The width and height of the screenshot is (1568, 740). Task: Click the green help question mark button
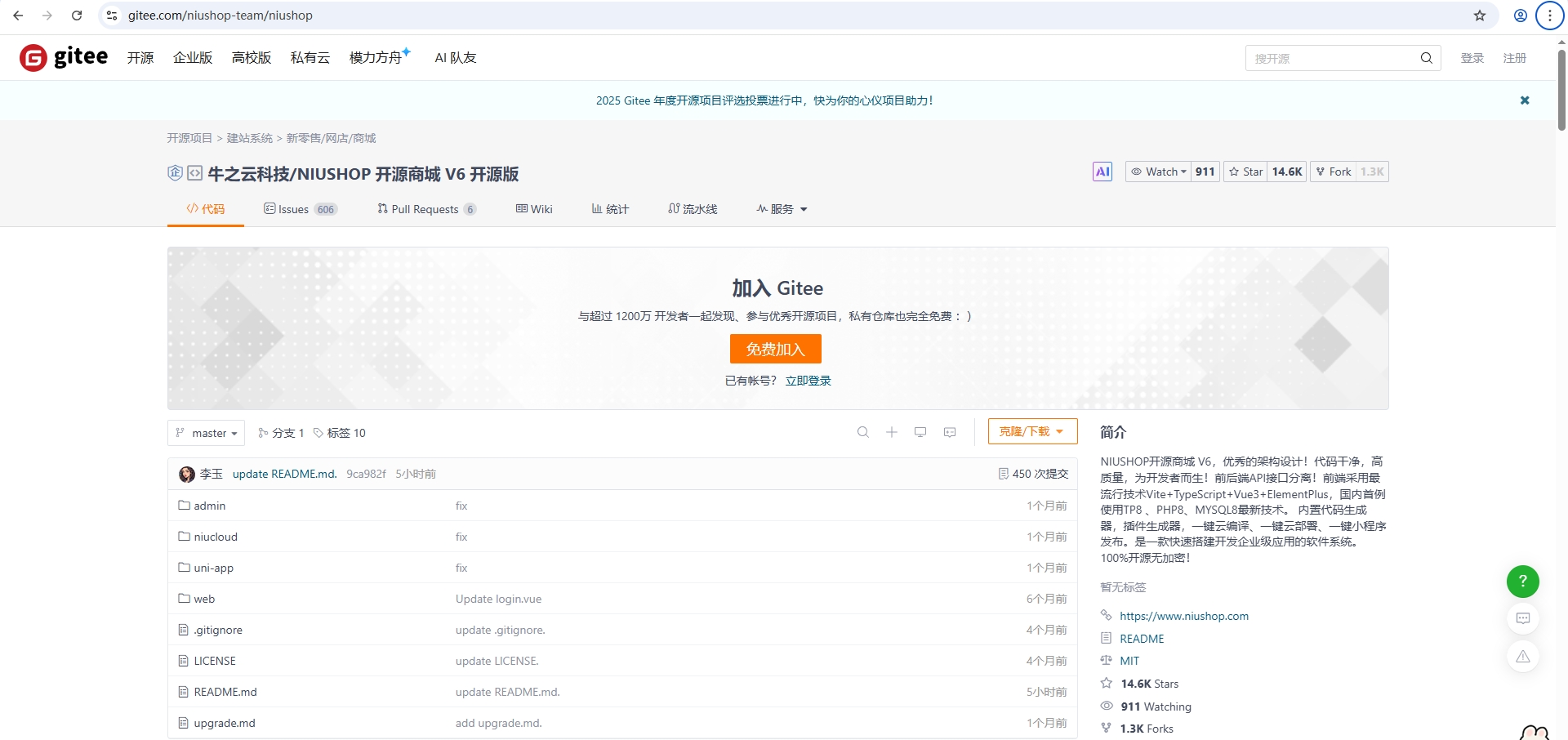[1522, 582]
